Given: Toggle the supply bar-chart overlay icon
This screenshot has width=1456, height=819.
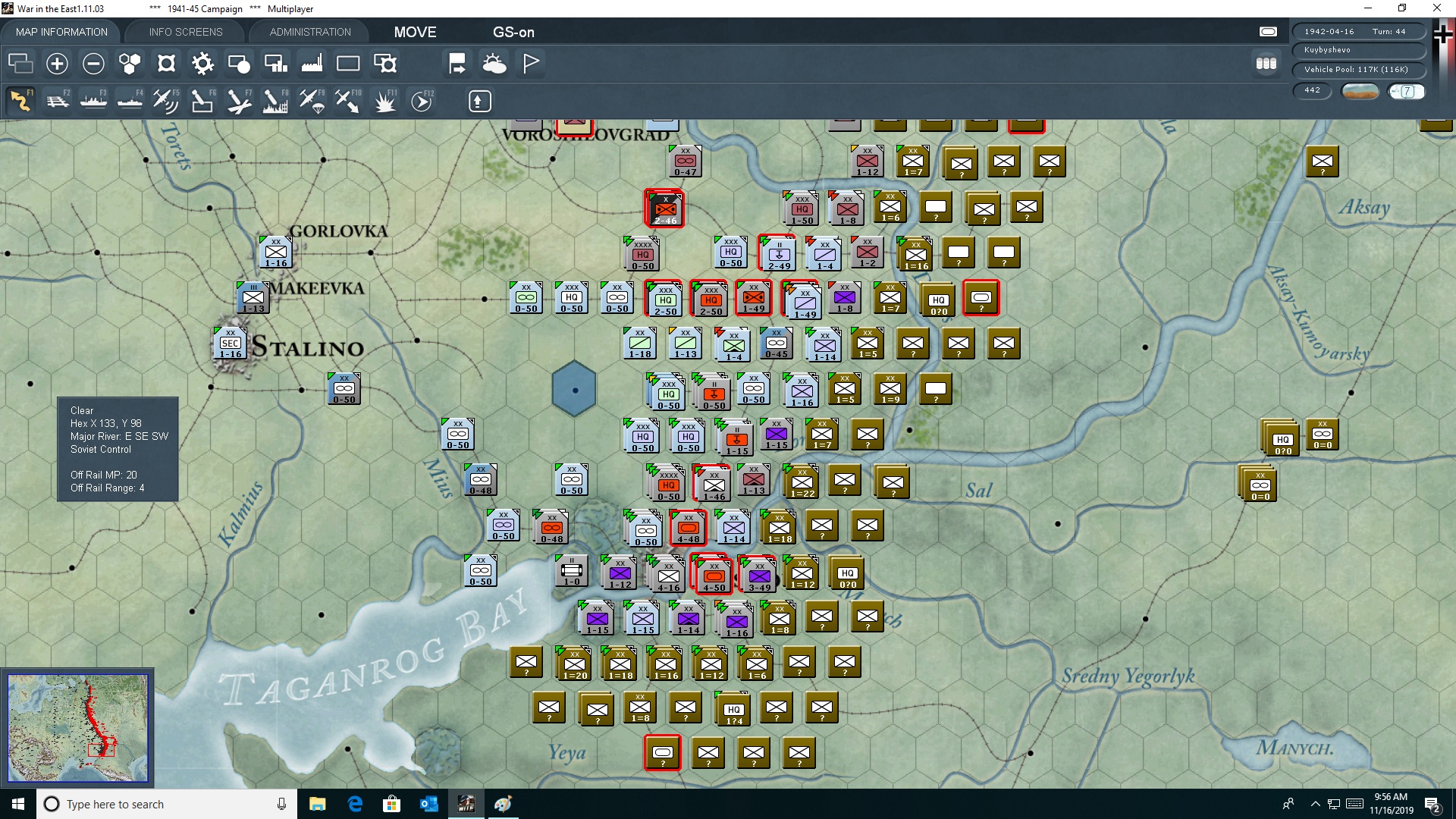Looking at the screenshot, I should pyautogui.click(x=275, y=64).
